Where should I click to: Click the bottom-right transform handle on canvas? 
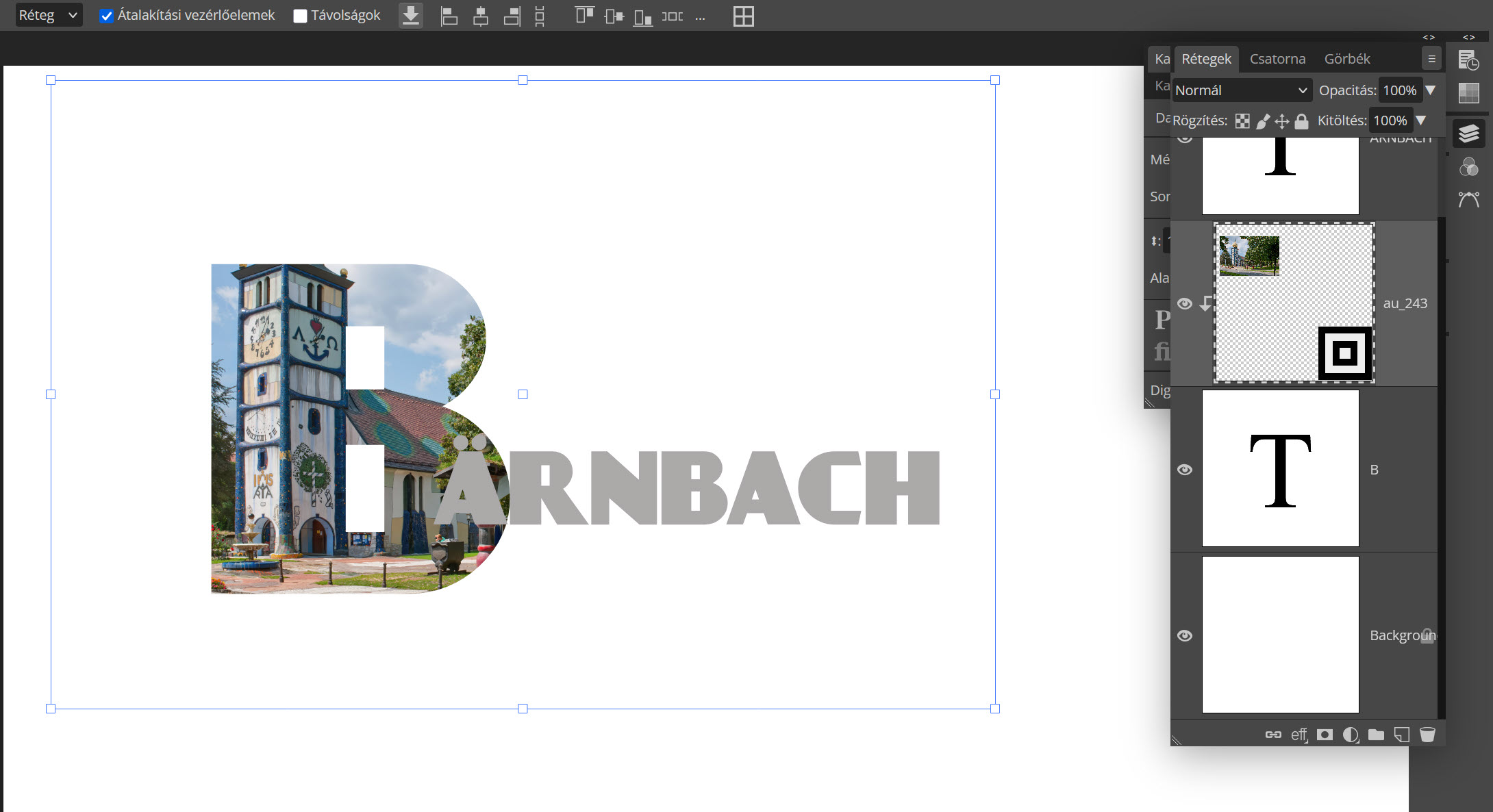click(995, 709)
